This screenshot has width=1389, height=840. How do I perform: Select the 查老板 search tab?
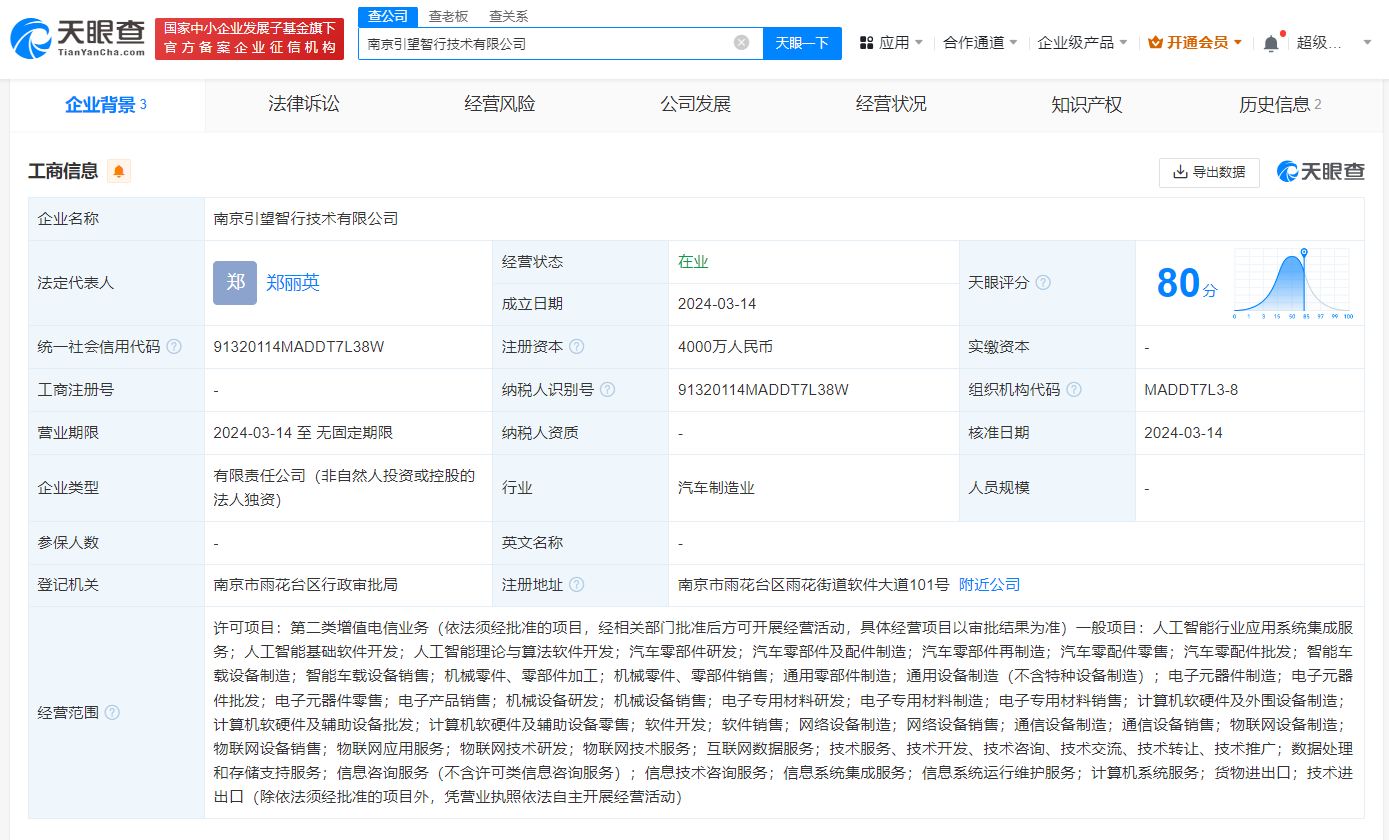[448, 16]
